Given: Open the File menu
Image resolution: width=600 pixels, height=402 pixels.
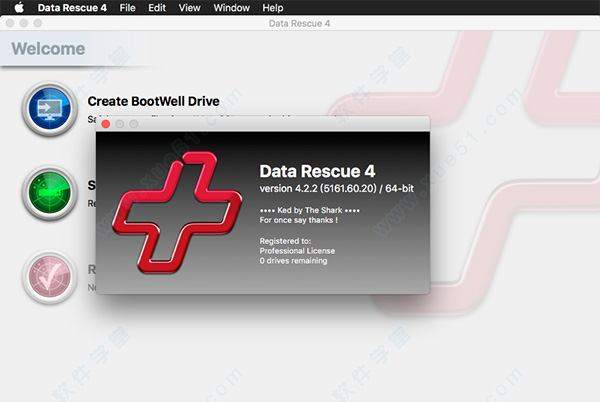Looking at the screenshot, I should pos(127,8).
